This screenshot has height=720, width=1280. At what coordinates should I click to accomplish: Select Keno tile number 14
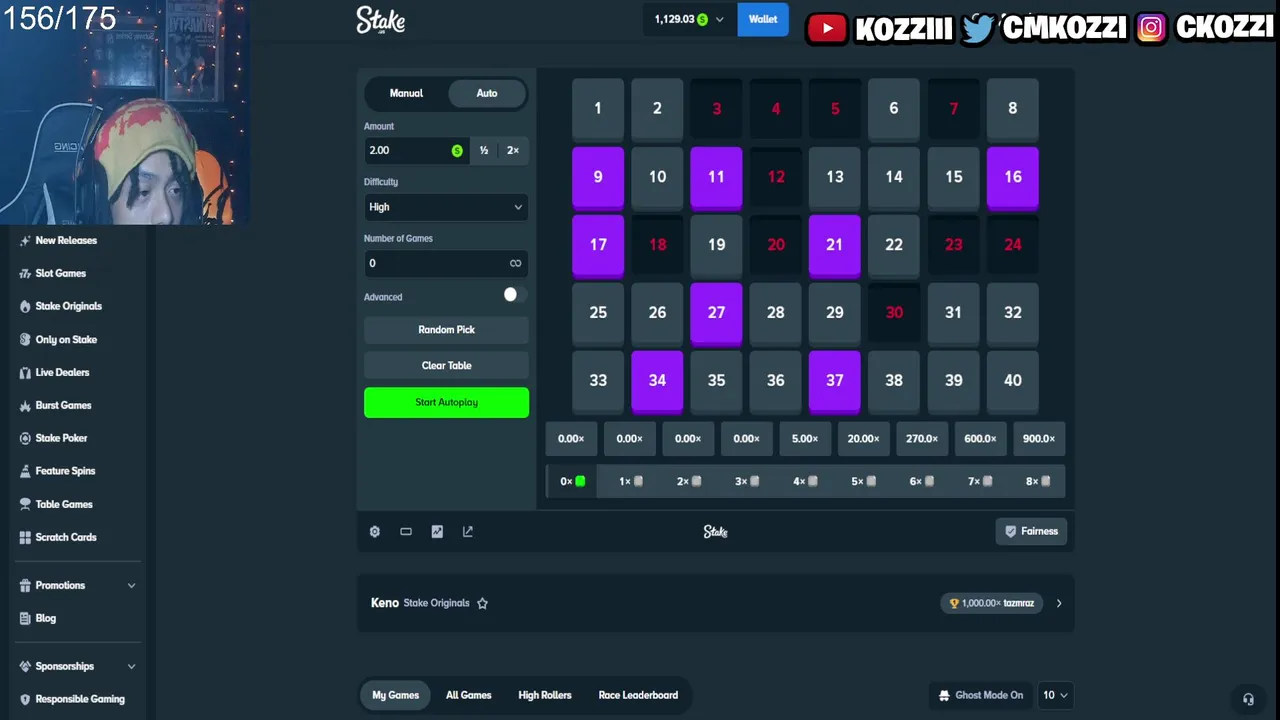tap(894, 177)
